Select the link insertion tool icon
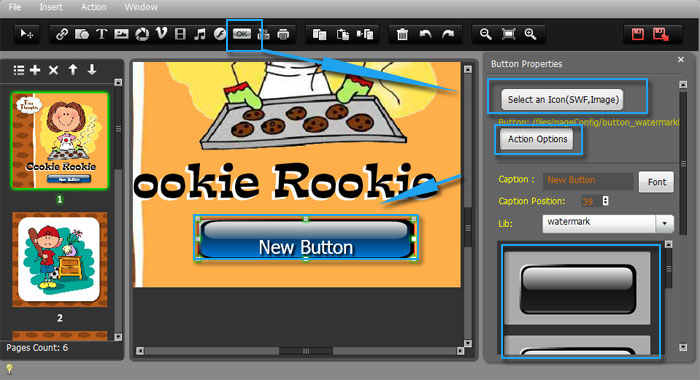The image size is (700, 380). coord(62,34)
